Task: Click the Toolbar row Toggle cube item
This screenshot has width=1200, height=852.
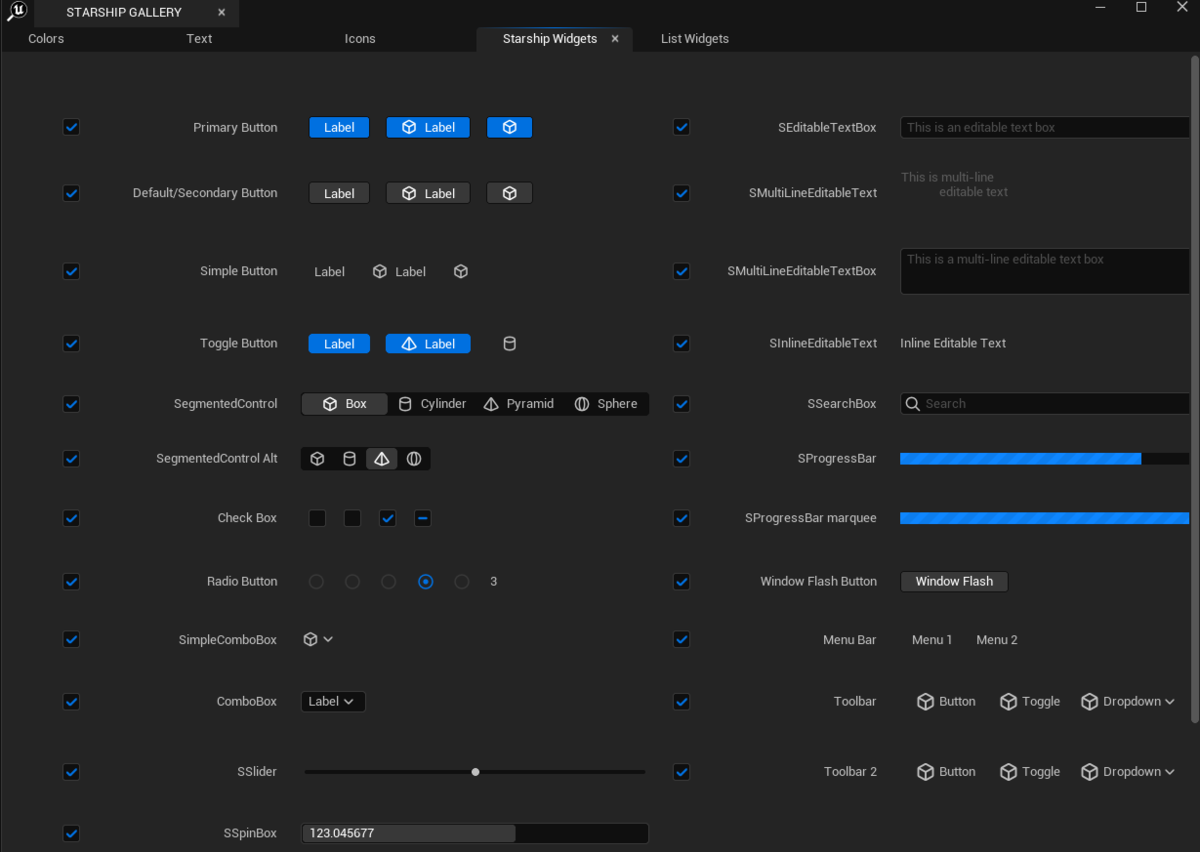Action: pyautogui.click(x=1030, y=701)
